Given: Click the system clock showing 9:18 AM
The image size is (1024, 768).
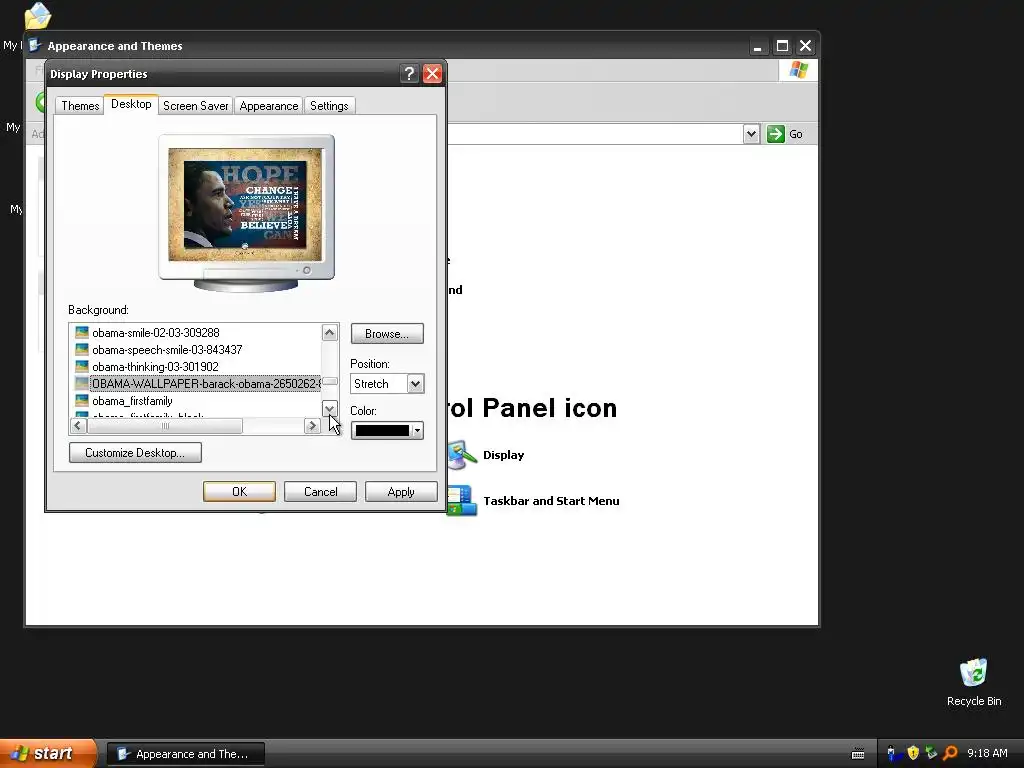Looking at the screenshot, I should (x=987, y=753).
